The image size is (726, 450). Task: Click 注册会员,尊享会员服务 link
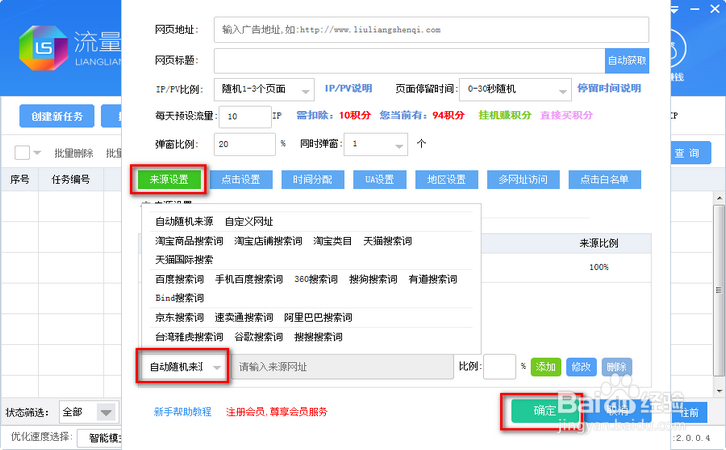tap(276, 412)
